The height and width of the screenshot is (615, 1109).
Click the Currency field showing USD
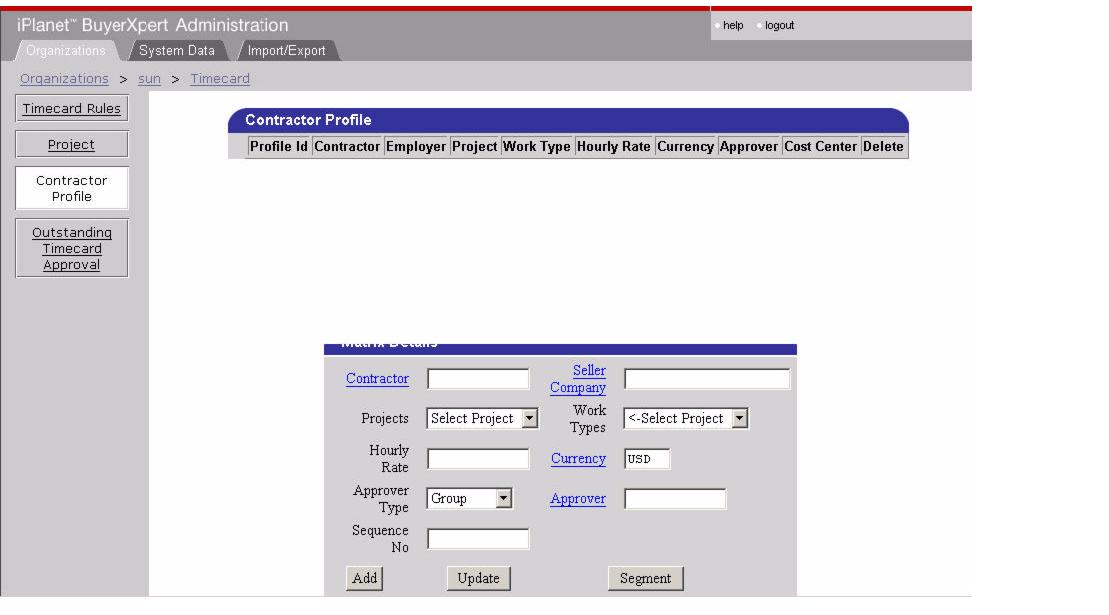point(646,459)
